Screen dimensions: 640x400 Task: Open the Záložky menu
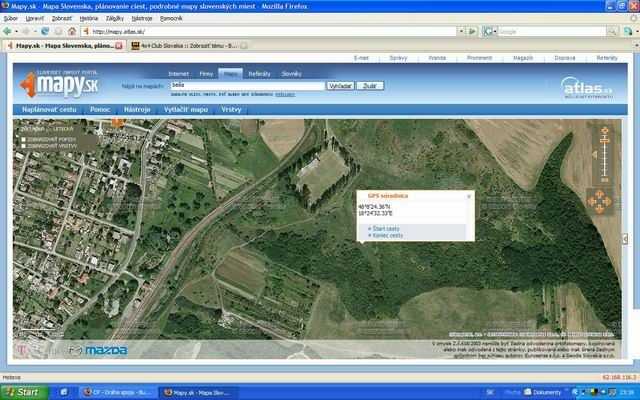click(115, 18)
